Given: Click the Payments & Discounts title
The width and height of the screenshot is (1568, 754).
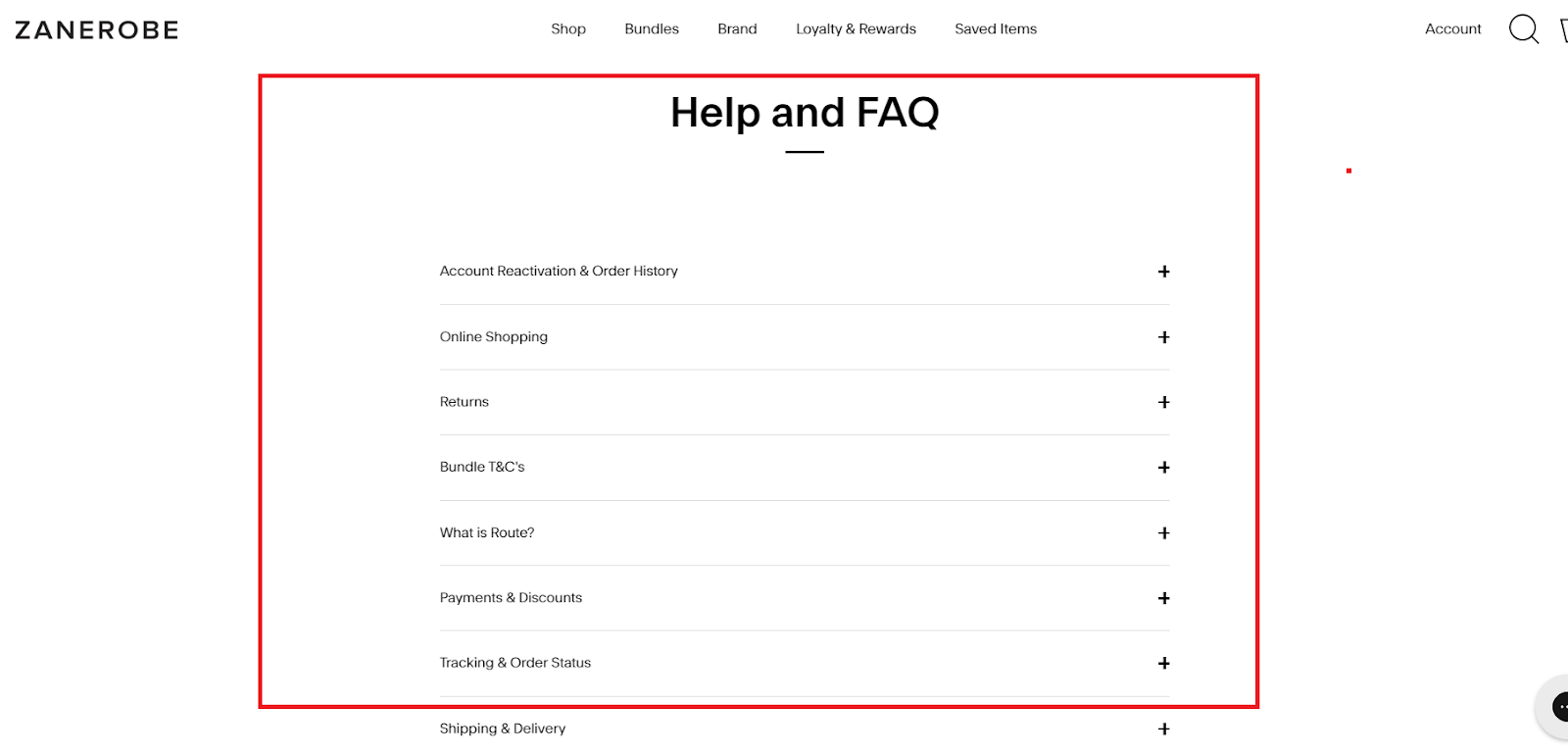Looking at the screenshot, I should pyautogui.click(x=511, y=597).
